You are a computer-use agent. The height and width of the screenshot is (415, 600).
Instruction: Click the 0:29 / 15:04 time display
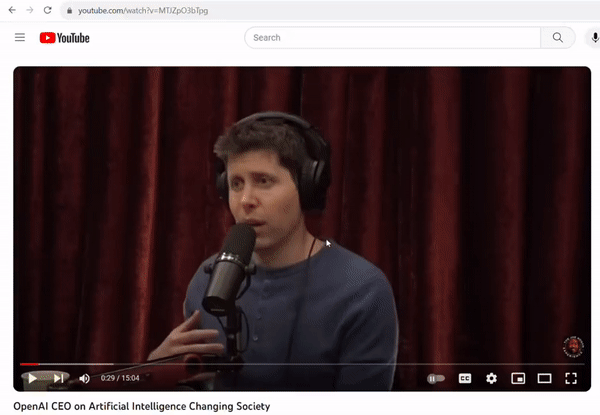120,378
